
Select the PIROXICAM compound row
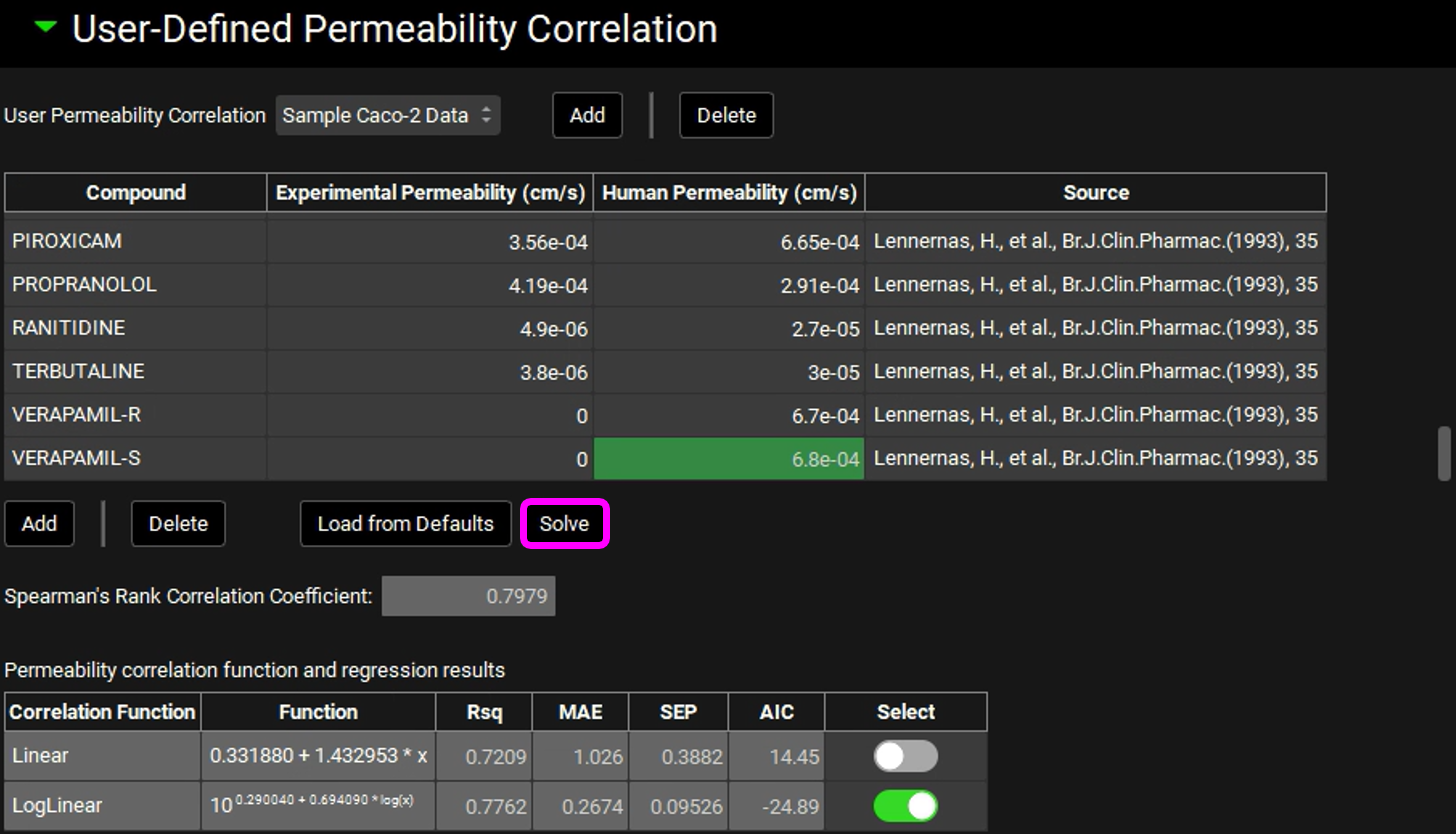pyautogui.click(x=135, y=242)
